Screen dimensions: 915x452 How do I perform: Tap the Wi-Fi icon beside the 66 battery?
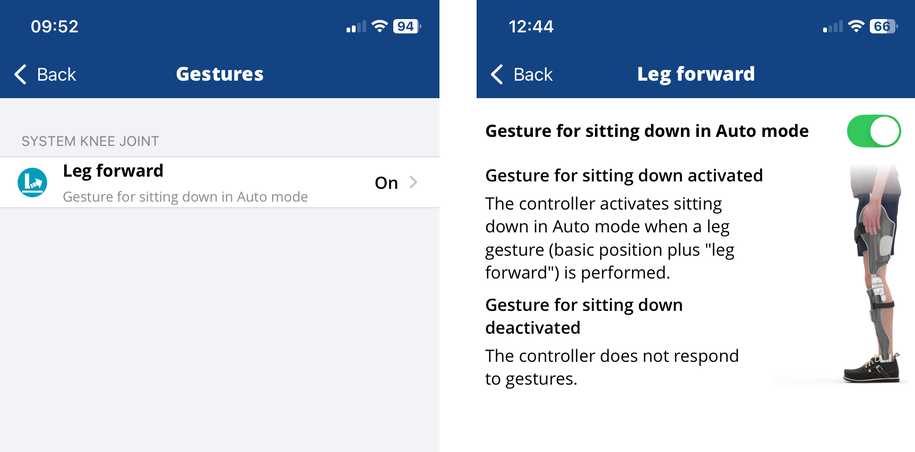[856, 27]
